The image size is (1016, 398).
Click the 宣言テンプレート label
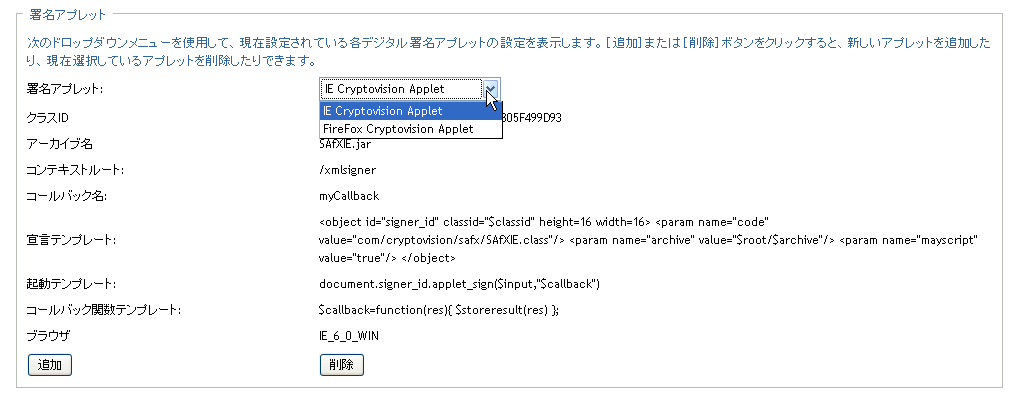[71, 240]
